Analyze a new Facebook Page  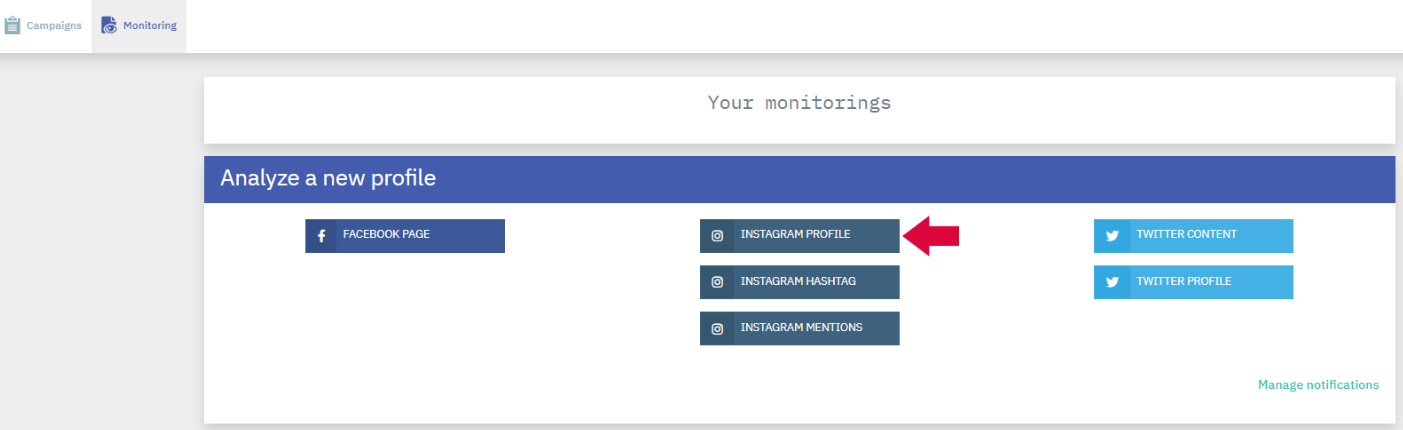[x=405, y=236]
